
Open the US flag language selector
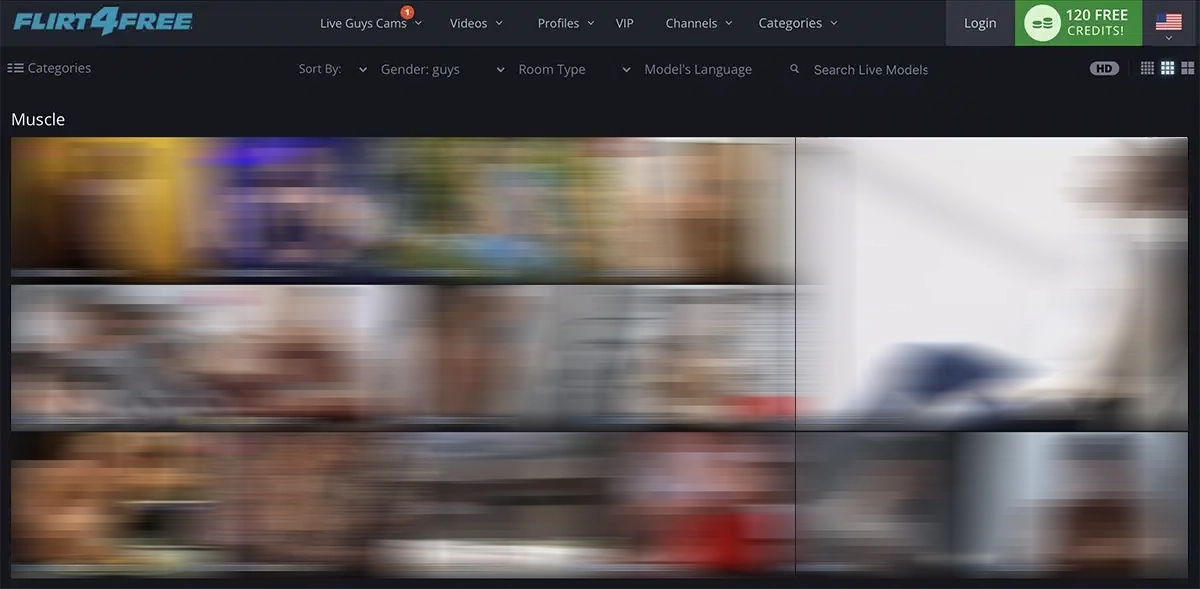1168,23
